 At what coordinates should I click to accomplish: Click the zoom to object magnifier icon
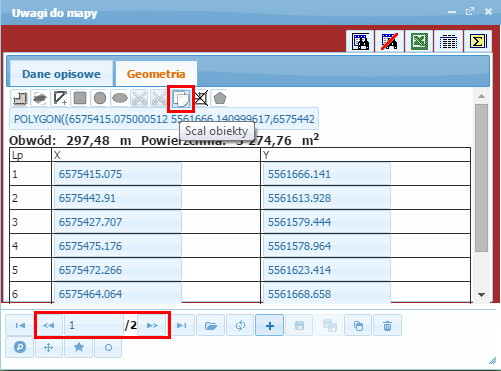(x=20, y=347)
